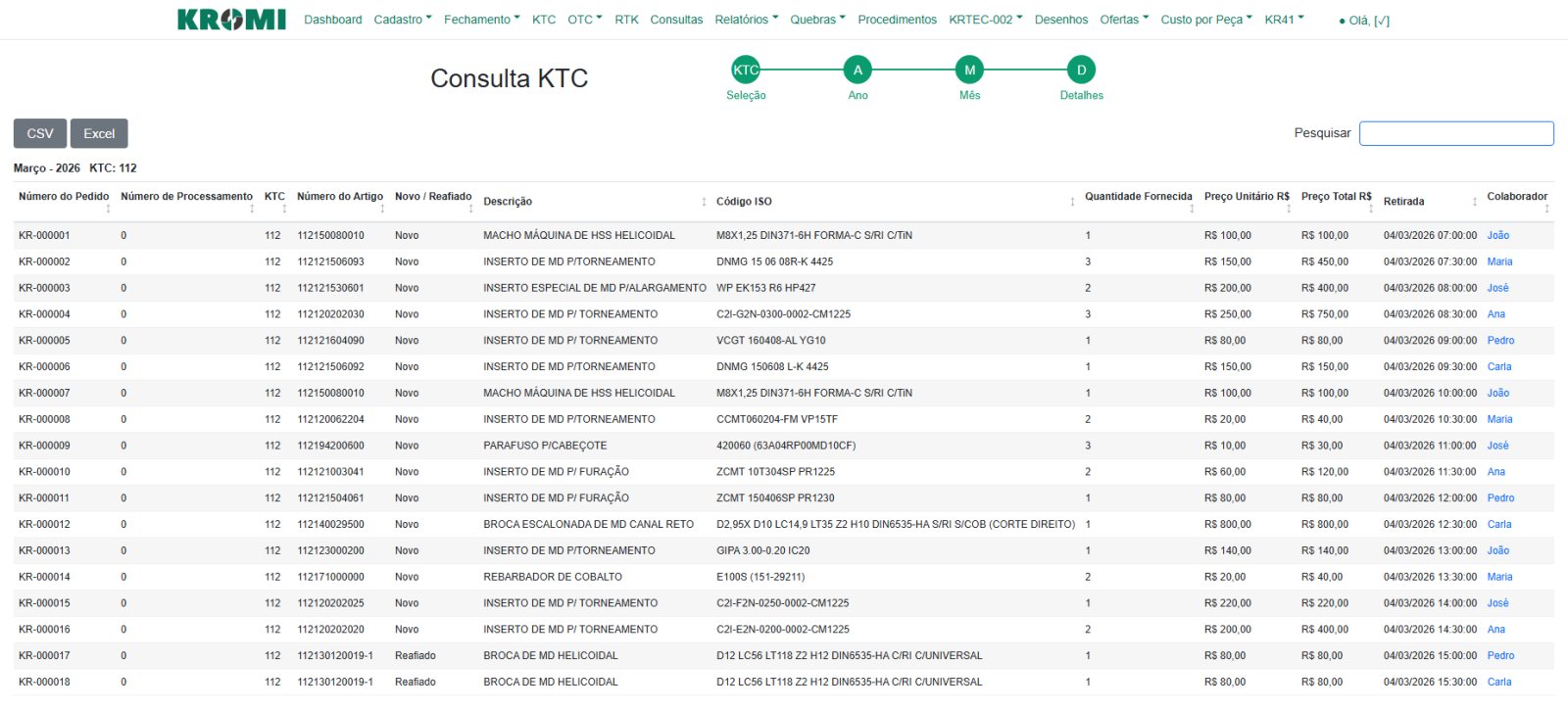
Task: Export the table with the Excel button
Action: (x=99, y=133)
